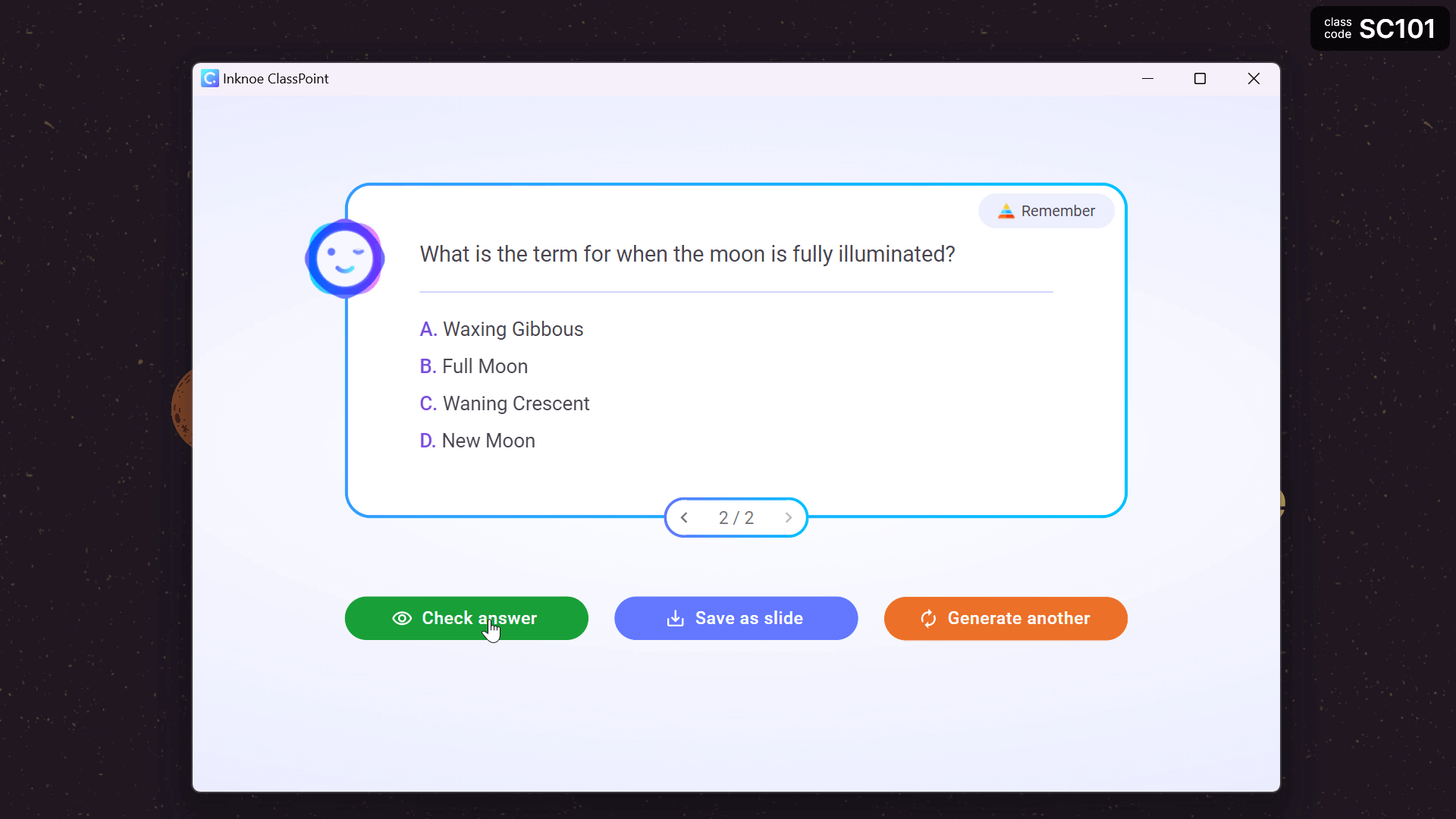View current slide position 2 of 2
The image size is (1456, 819).
(x=736, y=517)
